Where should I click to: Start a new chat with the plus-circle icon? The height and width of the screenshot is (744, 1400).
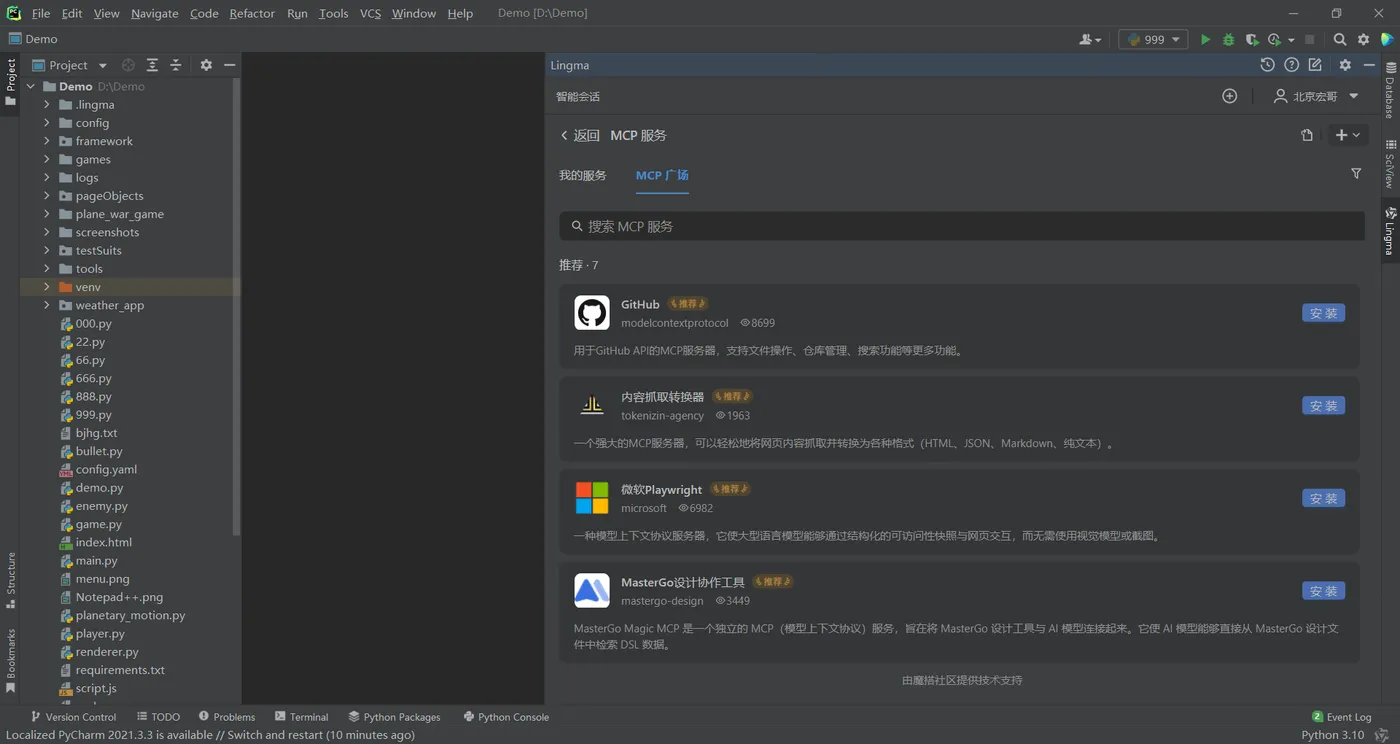(1230, 96)
